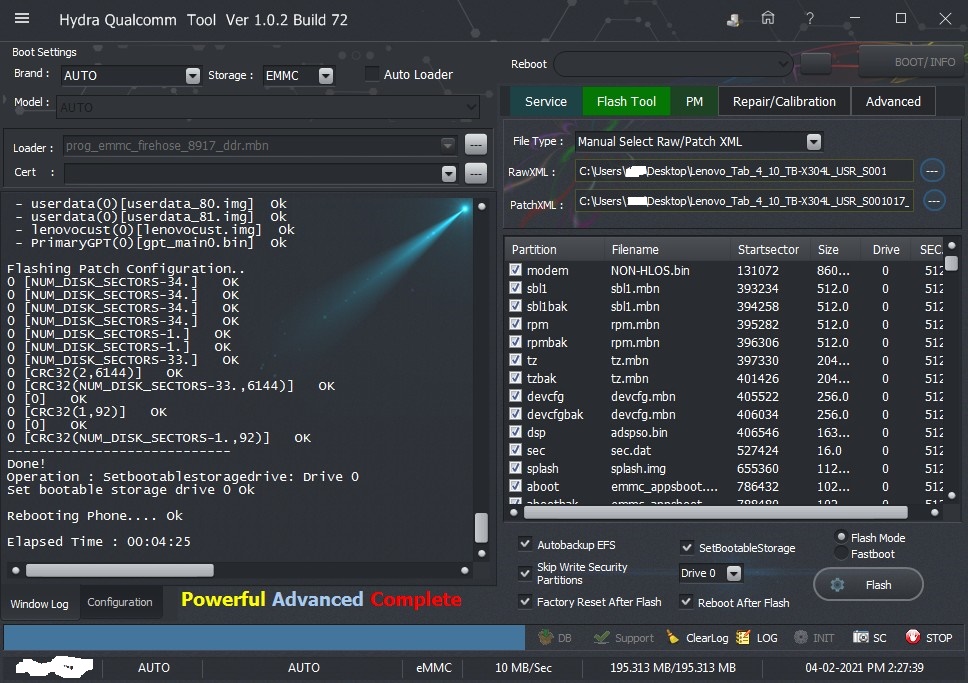This screenshot has height=683, width=968.
Task: Expand the Loader dropdown arrow
Action: click(x=448, y=145)
